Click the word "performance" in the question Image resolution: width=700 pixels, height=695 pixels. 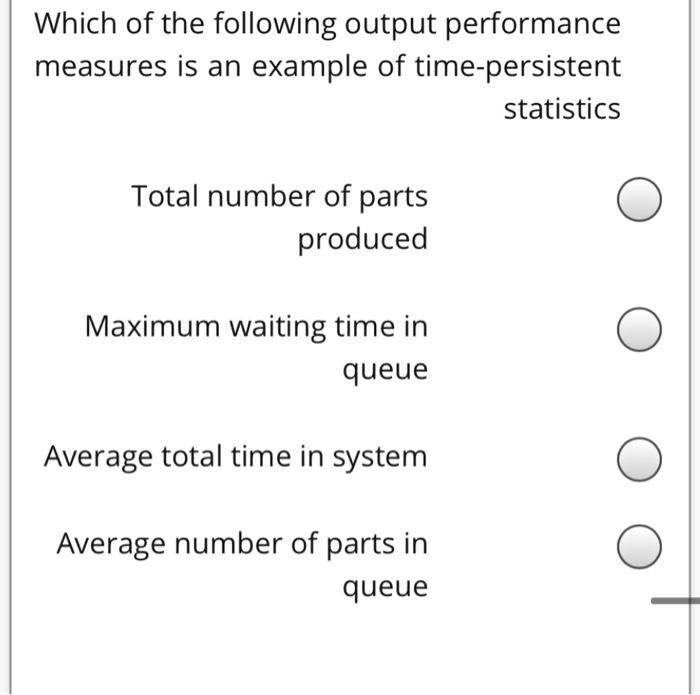pyautogui.click(x=533, y=25)
